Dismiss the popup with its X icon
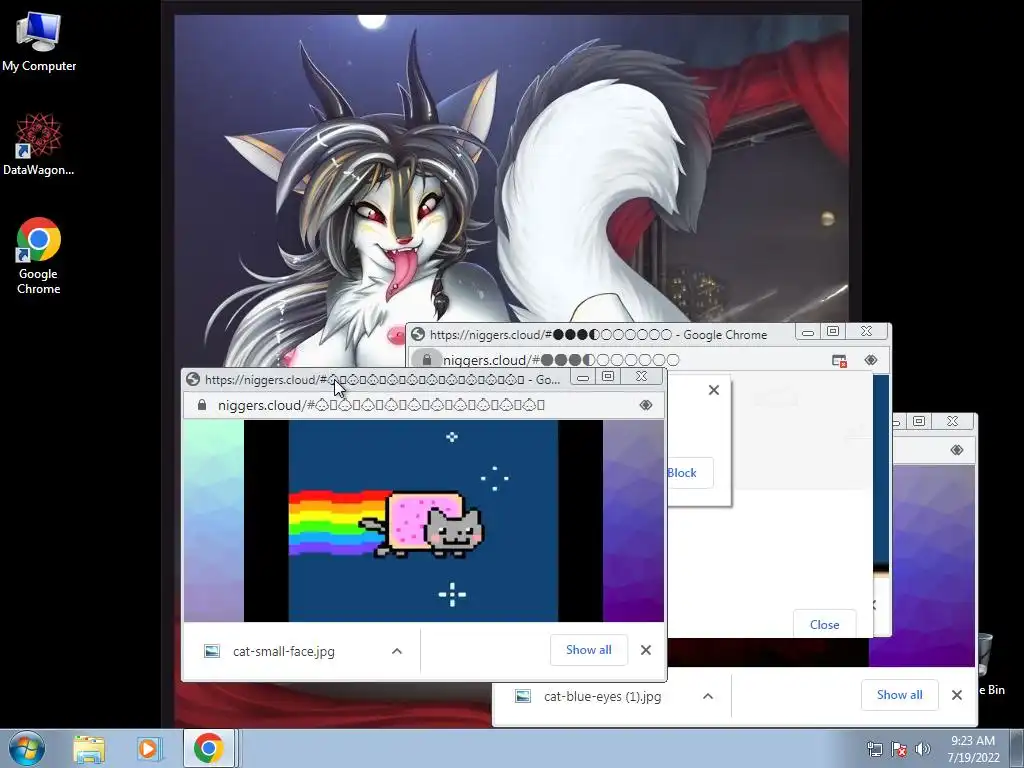The image size is (1024, 768). pyautogui.click(x=714, y=390)
